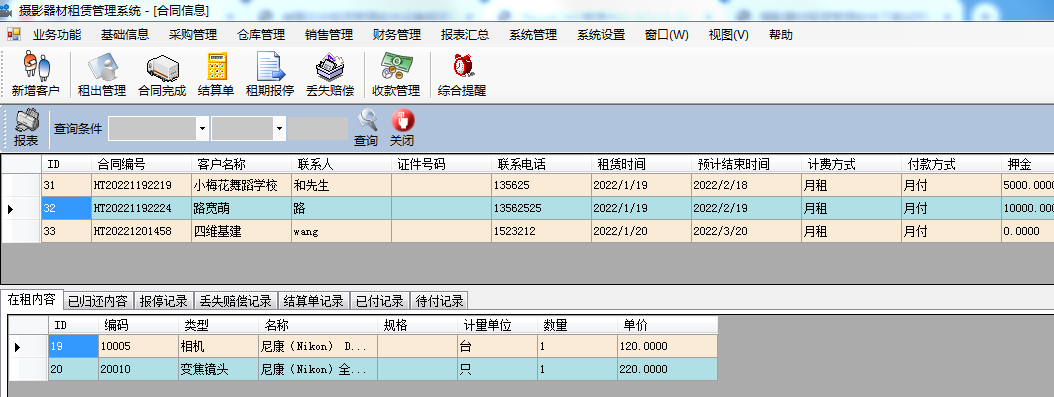The image size is (1054, 397).
Task: Expand the first 查询条件 dropdown
Action: [x=202, y=128]
